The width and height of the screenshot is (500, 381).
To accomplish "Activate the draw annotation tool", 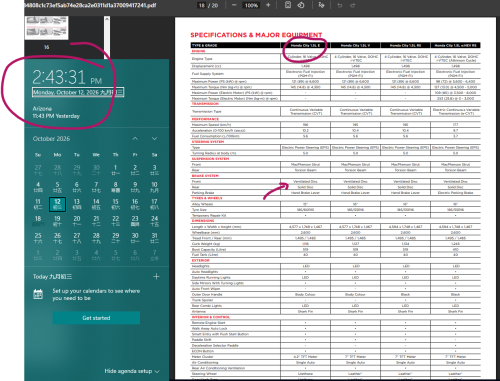I will (321, 5).
